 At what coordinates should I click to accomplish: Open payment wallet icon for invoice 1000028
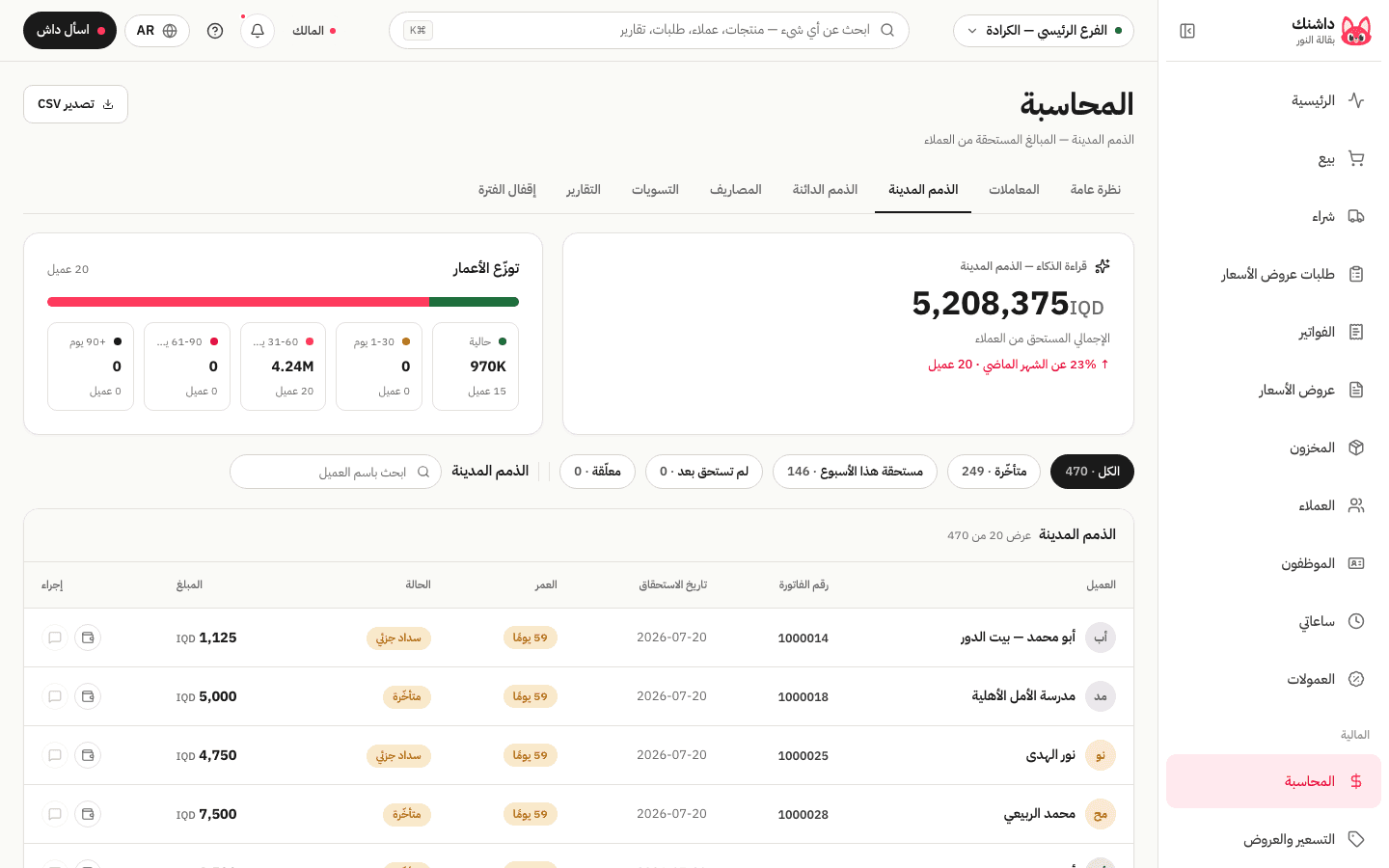pyautogui.click(x=88, y=814)
